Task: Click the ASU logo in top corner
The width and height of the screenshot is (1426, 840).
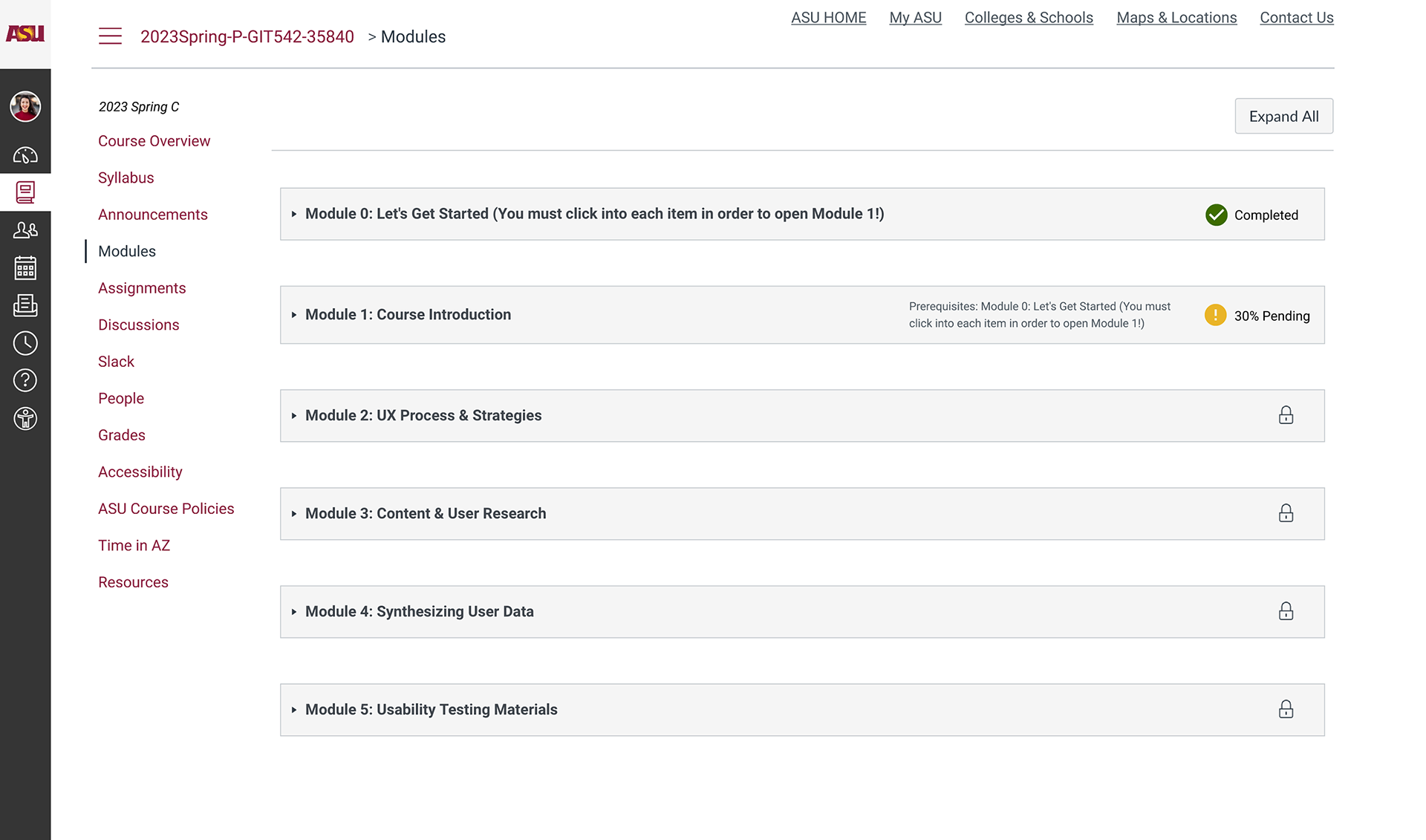Action: click(x=25, y=33)
